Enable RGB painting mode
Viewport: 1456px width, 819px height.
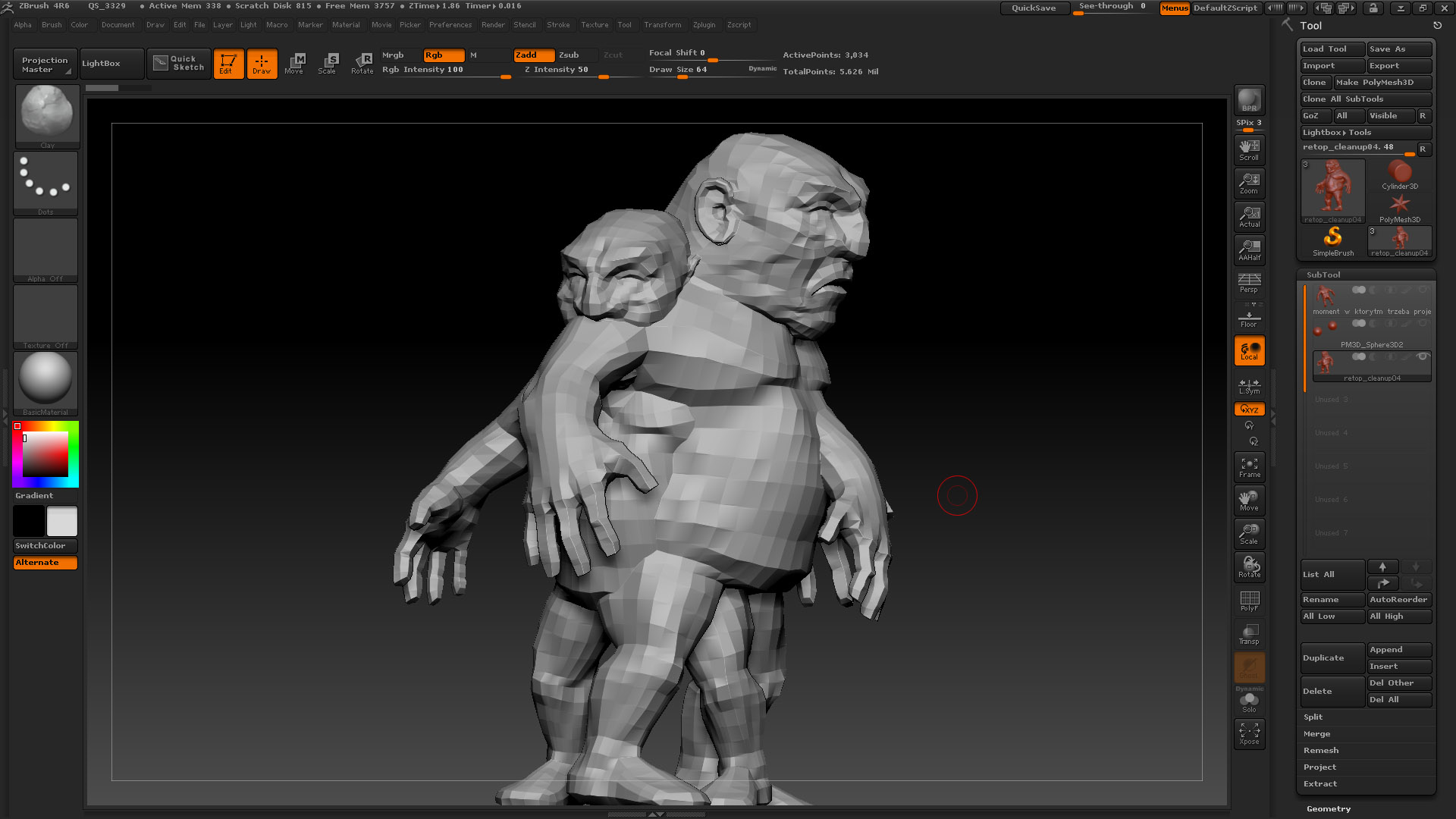coord(436,54)
